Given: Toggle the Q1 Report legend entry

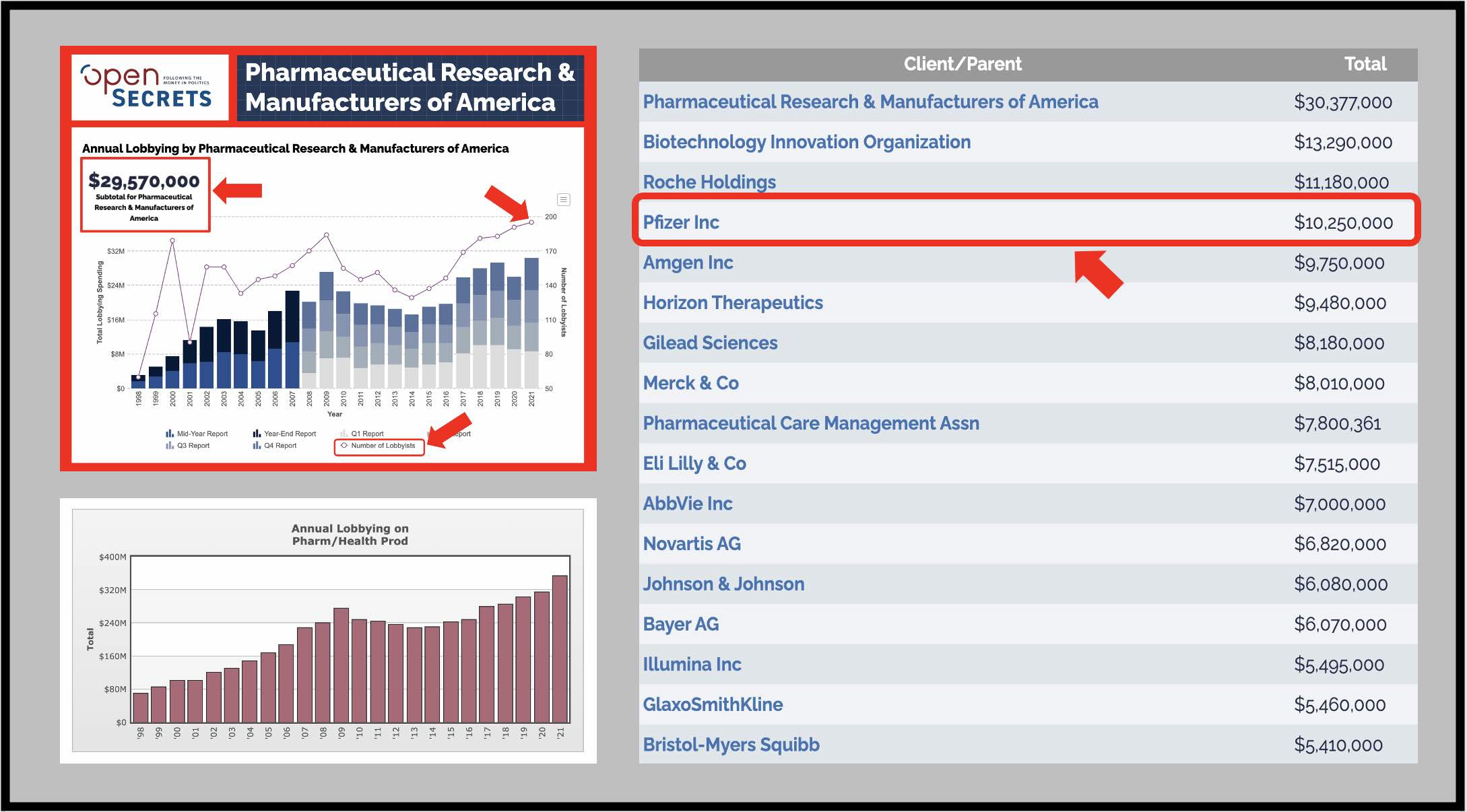Looking at the screenshot, I should 362,434.
